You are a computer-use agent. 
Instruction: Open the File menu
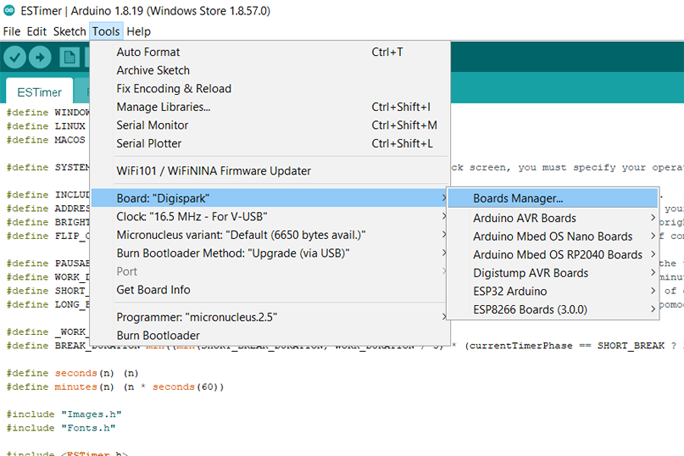12,32
